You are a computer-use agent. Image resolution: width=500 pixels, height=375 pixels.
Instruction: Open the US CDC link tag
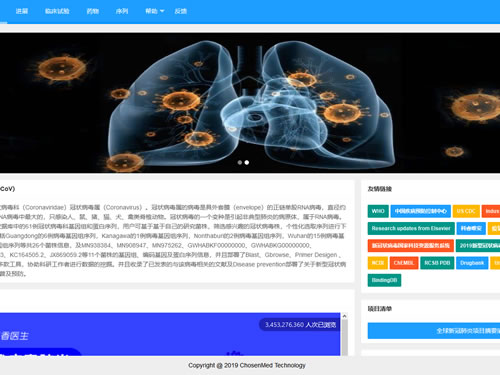466,211
